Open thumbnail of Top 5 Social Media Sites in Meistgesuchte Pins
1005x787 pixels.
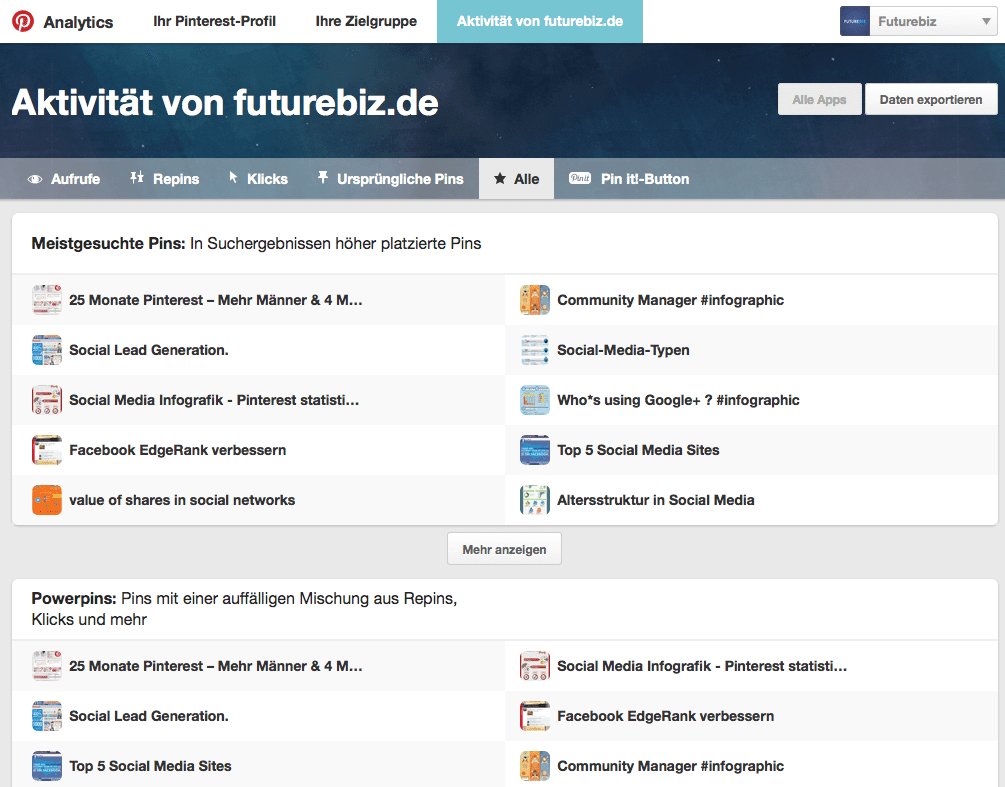coord(535,450)
